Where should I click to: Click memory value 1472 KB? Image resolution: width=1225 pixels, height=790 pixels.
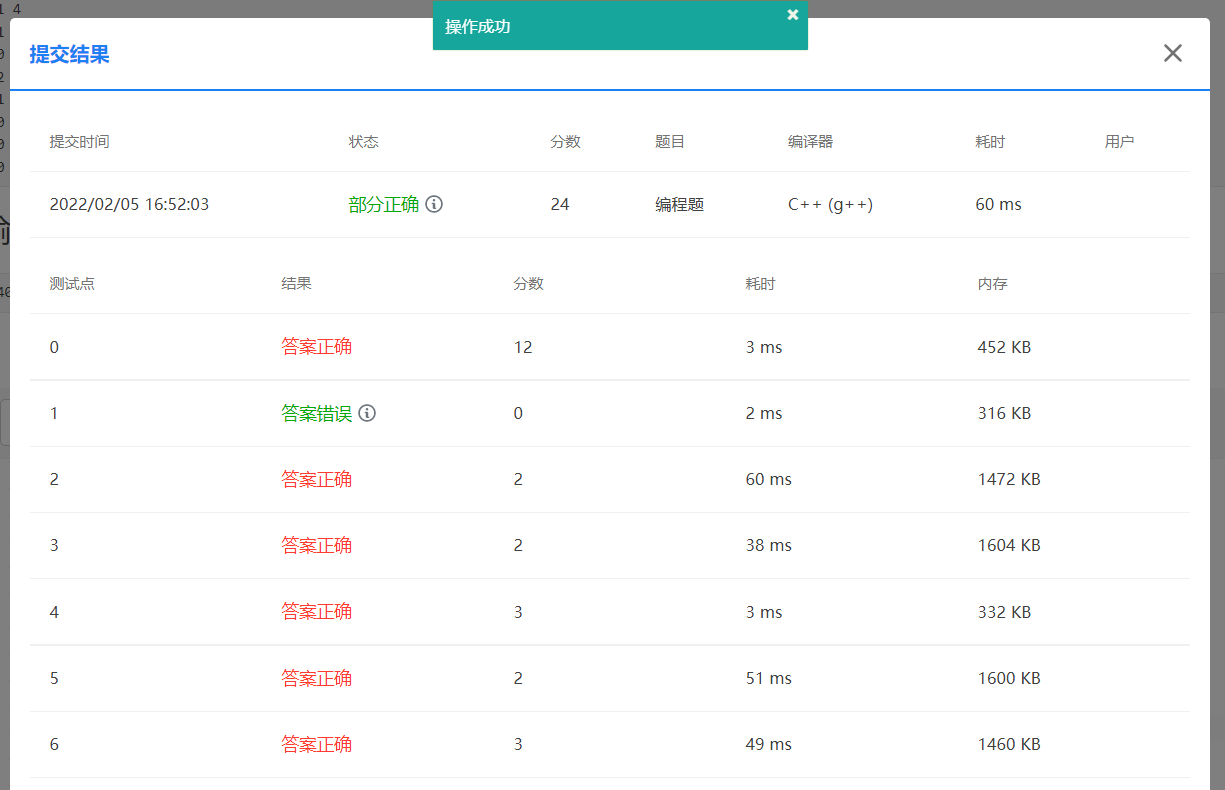point(1009,479)
